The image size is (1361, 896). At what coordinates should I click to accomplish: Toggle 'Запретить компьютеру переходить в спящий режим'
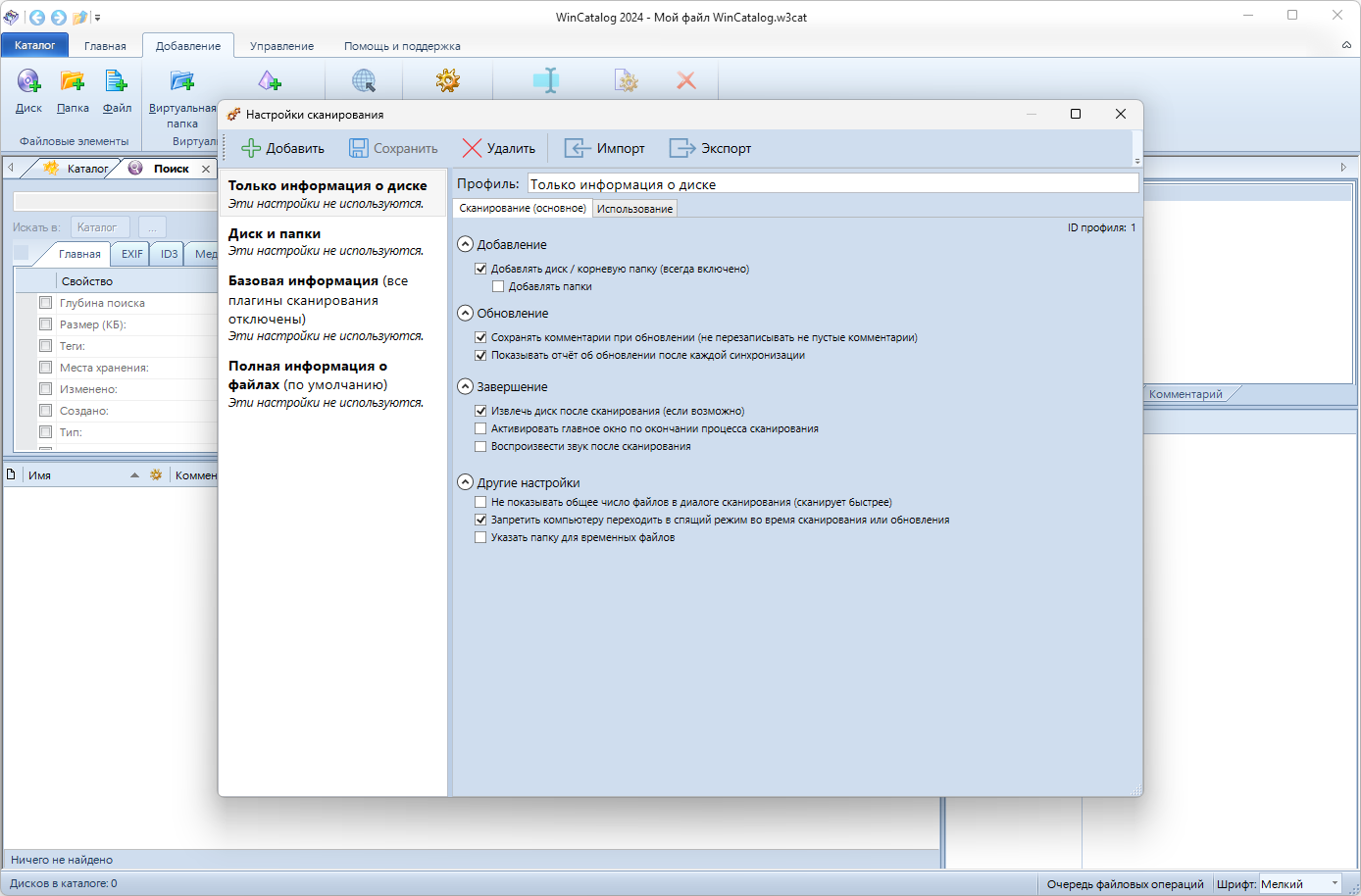click(480, 520)
